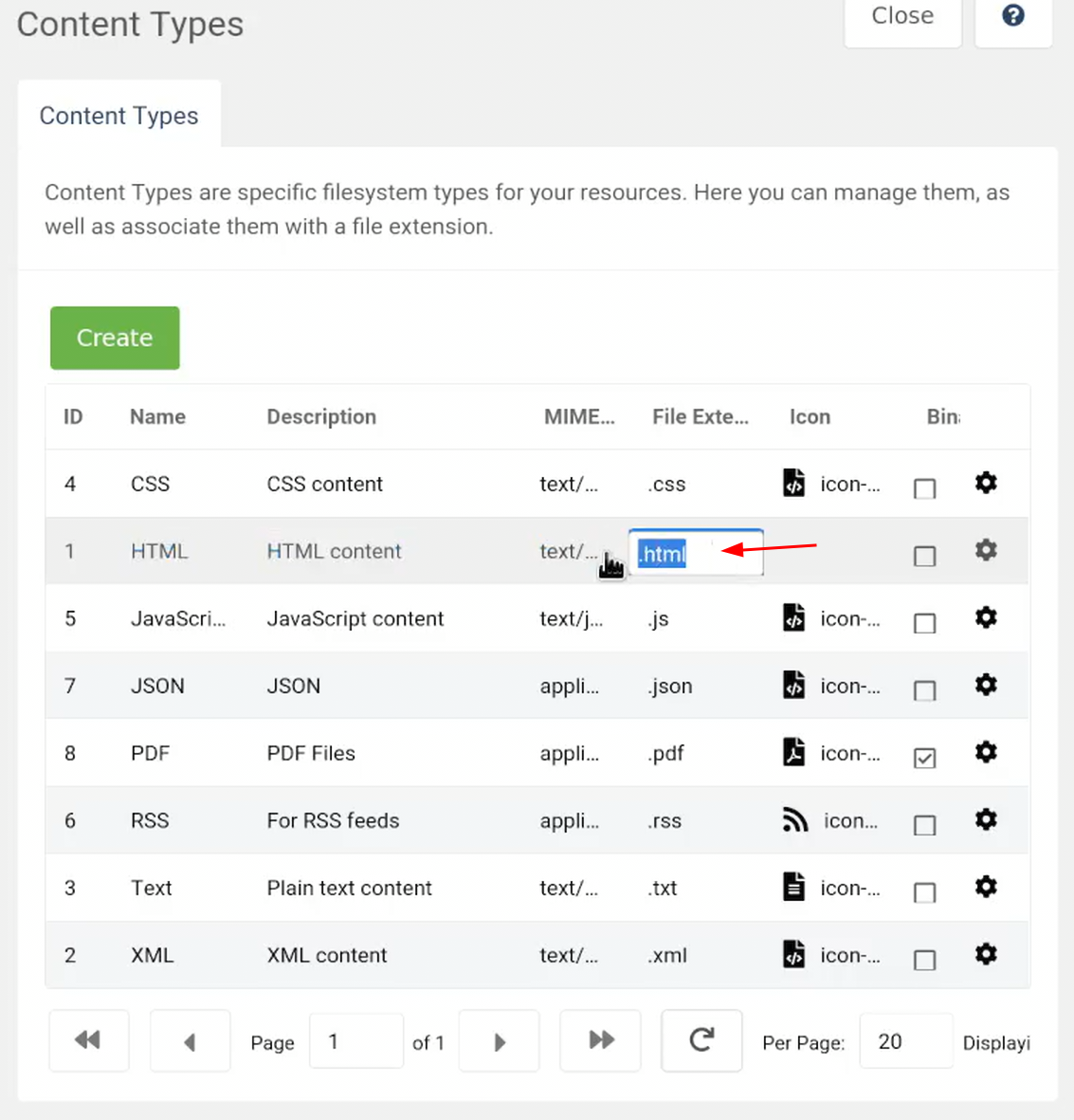This screenshot has height=1120, width=1074.
Task: Open the help question mark icon
Action: click(x=1012, y=16)
